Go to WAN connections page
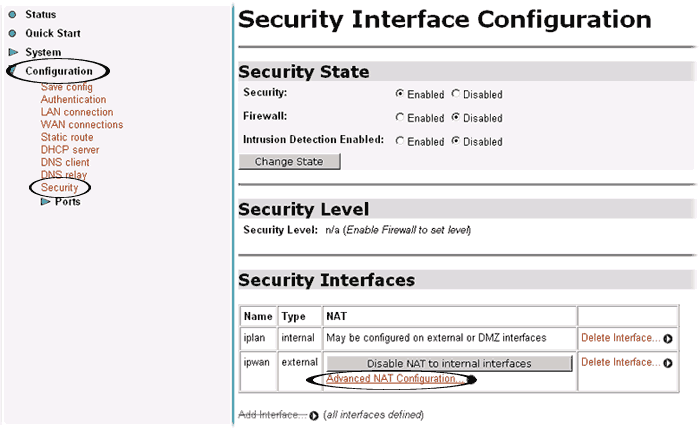Viewport: 700px width, 430px height. pos(82,125)
